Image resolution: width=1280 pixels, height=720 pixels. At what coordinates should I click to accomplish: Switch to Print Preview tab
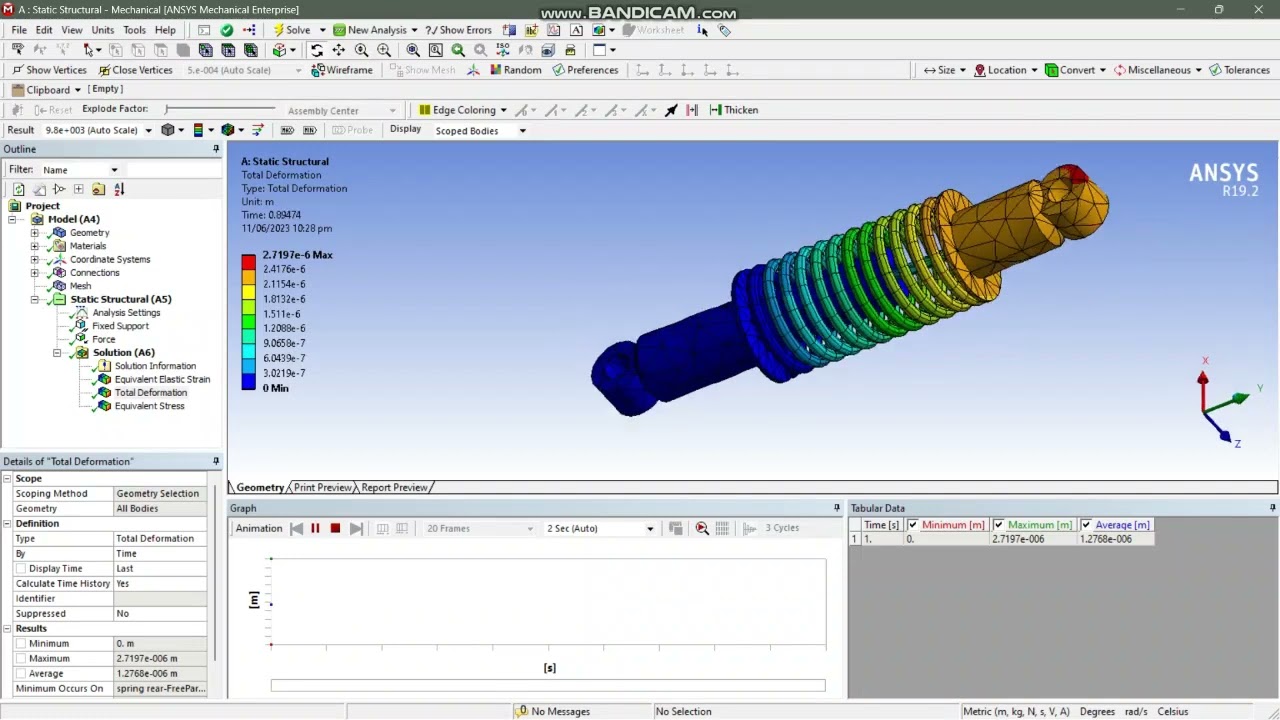point(322,487)
